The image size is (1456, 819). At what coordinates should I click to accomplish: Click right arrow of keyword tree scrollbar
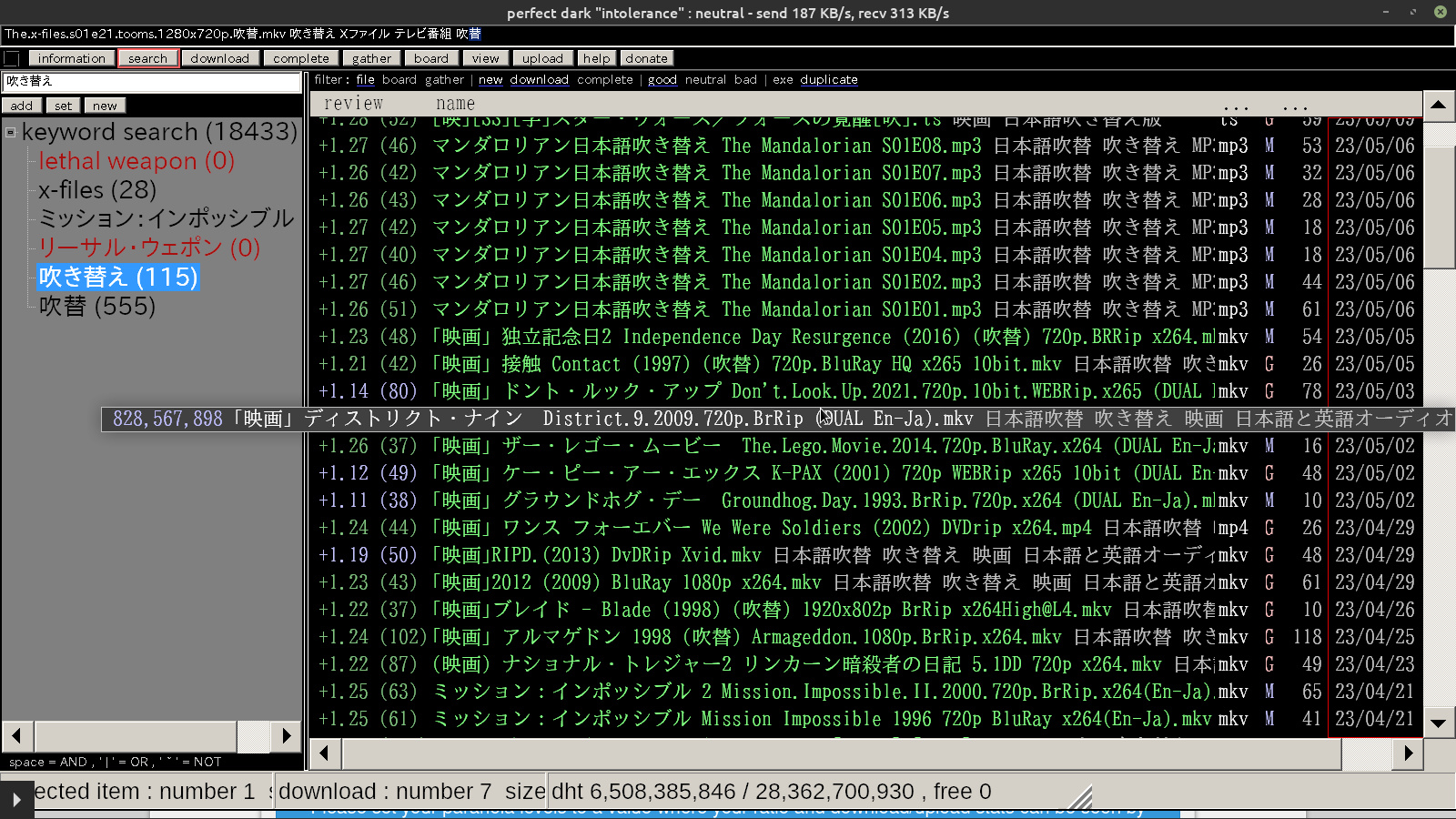pyautogui.click(x=287, y=735)
